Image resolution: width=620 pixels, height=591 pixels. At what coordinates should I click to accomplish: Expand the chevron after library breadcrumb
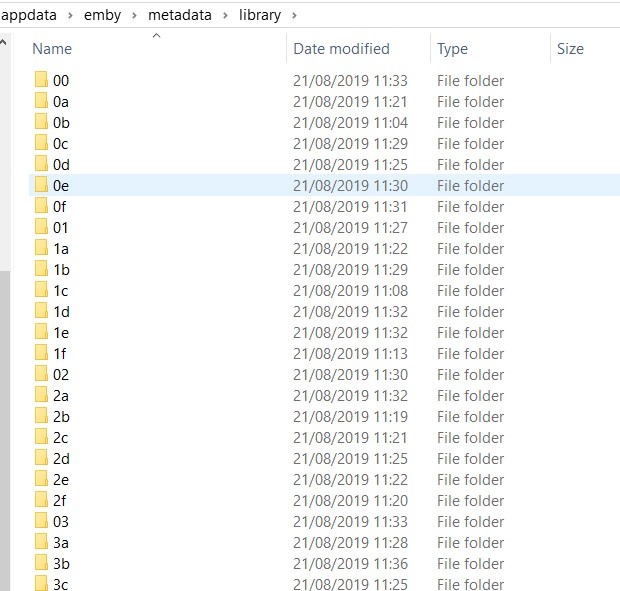(x=294, y=16)
